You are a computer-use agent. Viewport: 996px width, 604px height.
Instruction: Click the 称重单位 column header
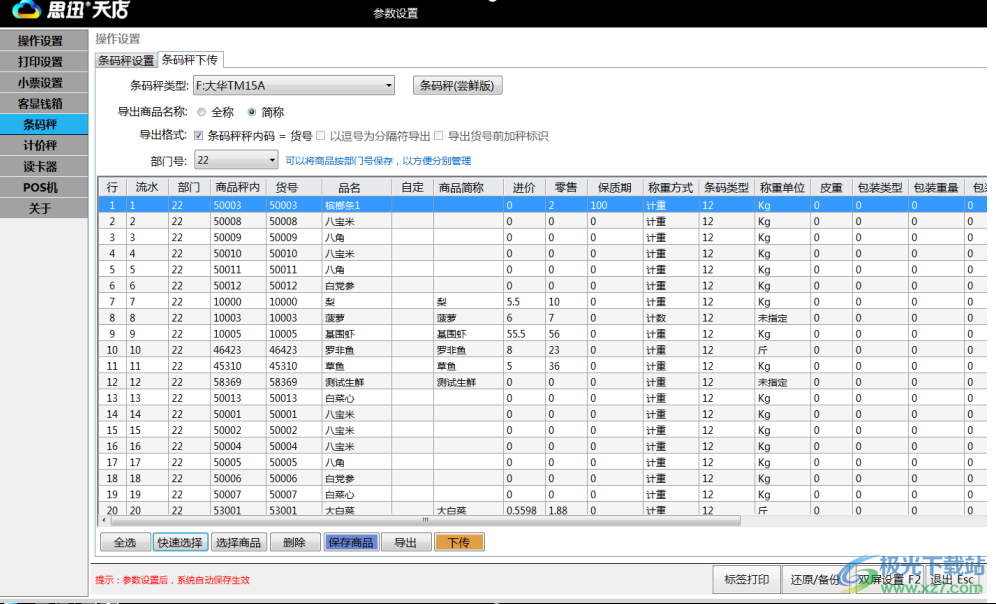[x=782, y=187]
